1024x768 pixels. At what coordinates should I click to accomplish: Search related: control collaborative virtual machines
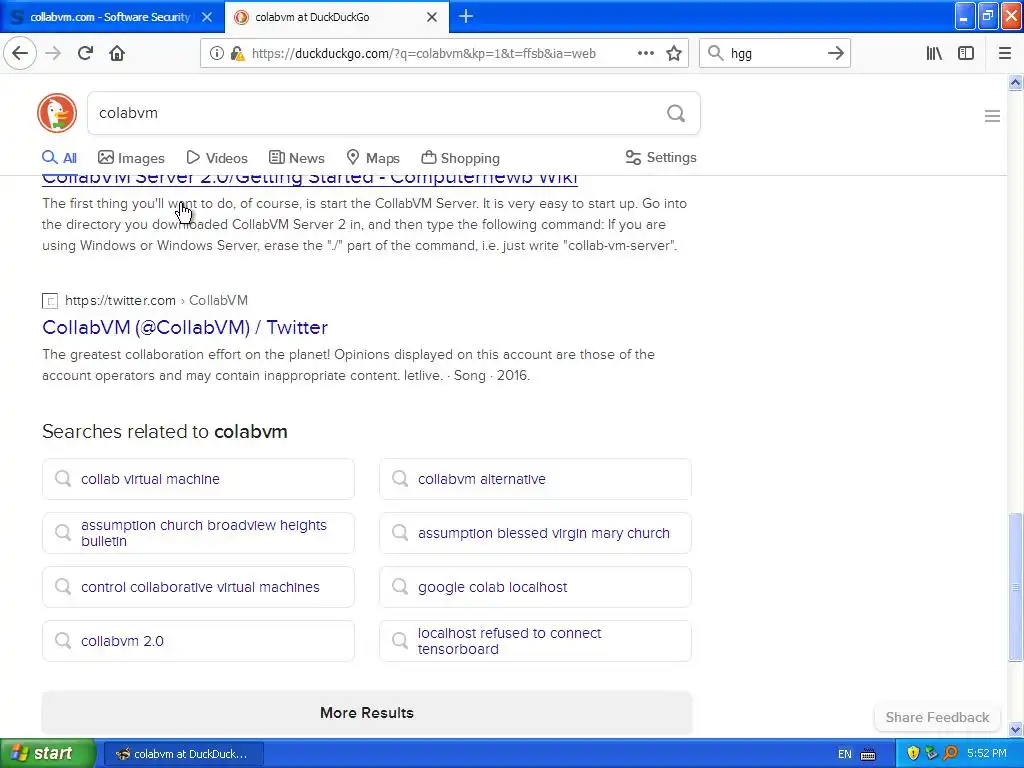click(x=199, y=587)
